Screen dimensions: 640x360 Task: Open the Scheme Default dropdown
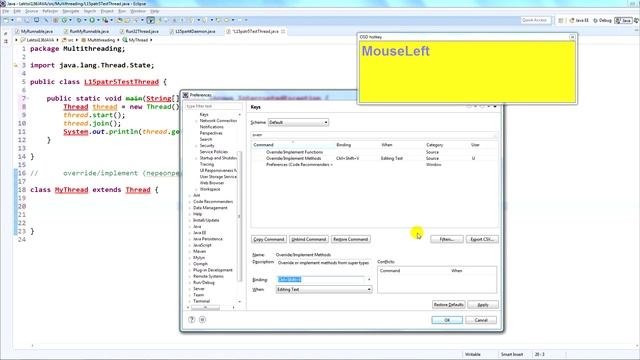pyautogui.click(x=298, y=122)
